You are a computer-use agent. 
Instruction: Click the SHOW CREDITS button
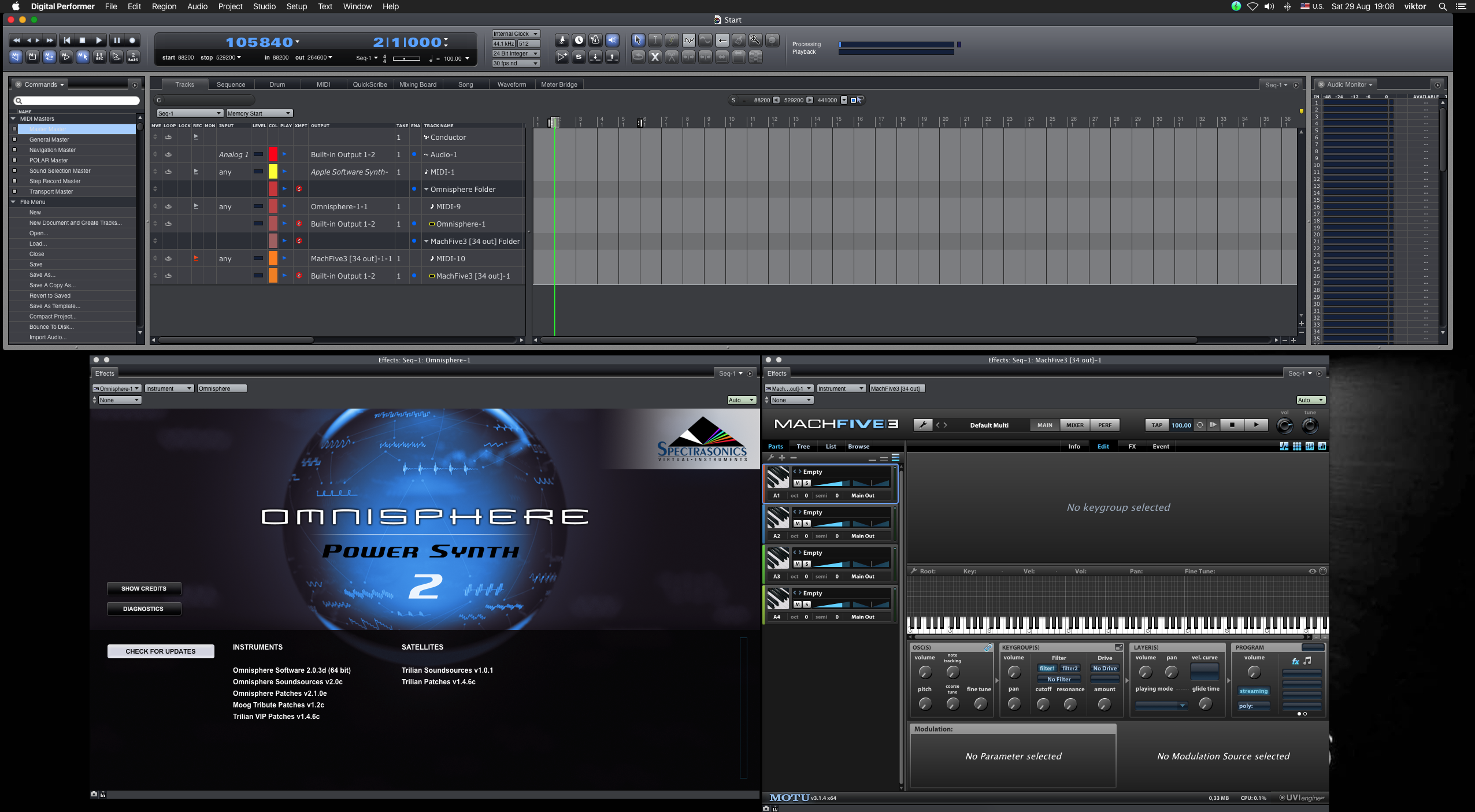[144, 588]
